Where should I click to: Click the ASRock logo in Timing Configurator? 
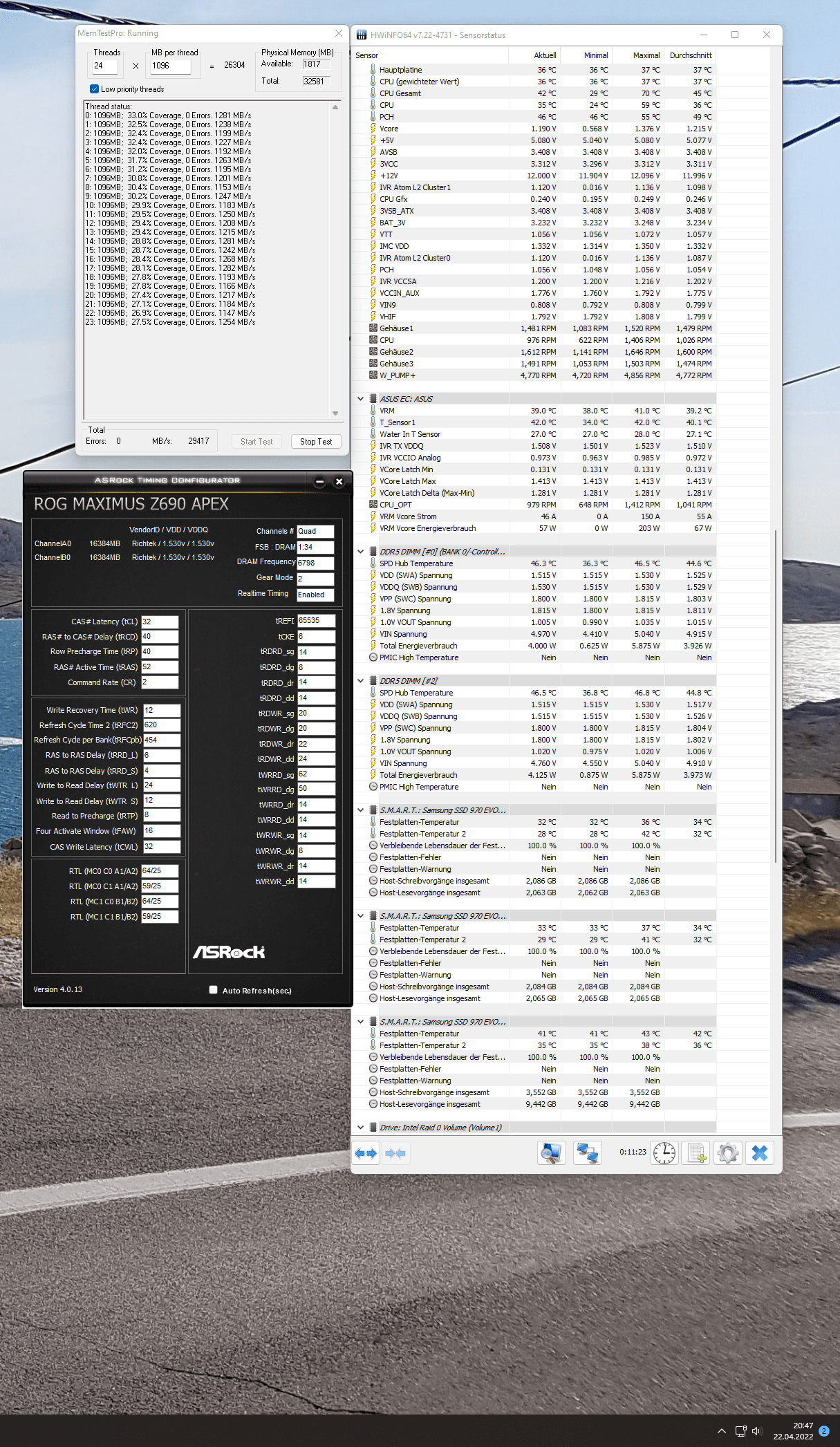point(229,953)
